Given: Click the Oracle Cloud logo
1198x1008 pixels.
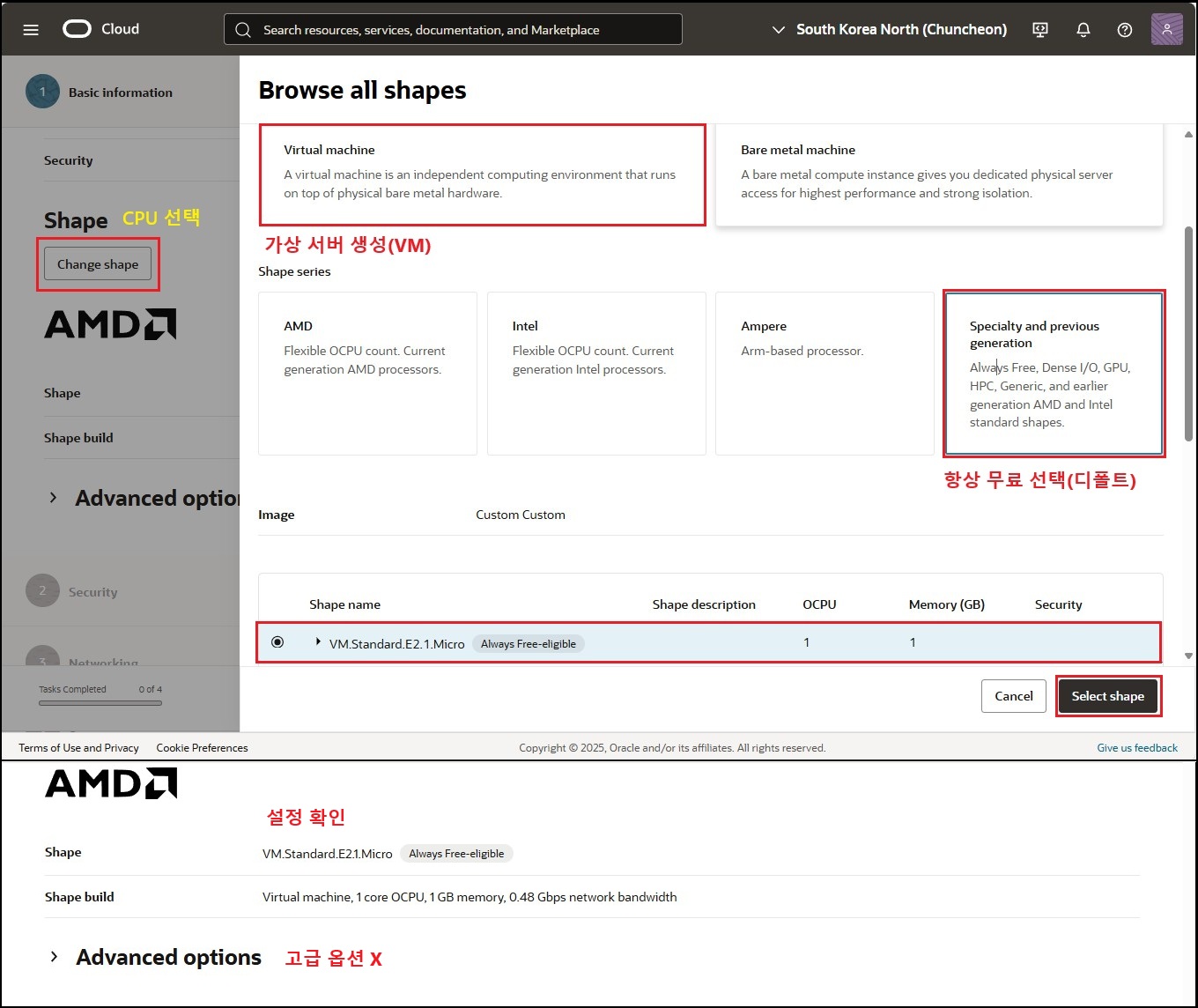Looking at the screenshot, I should point(100,29).
